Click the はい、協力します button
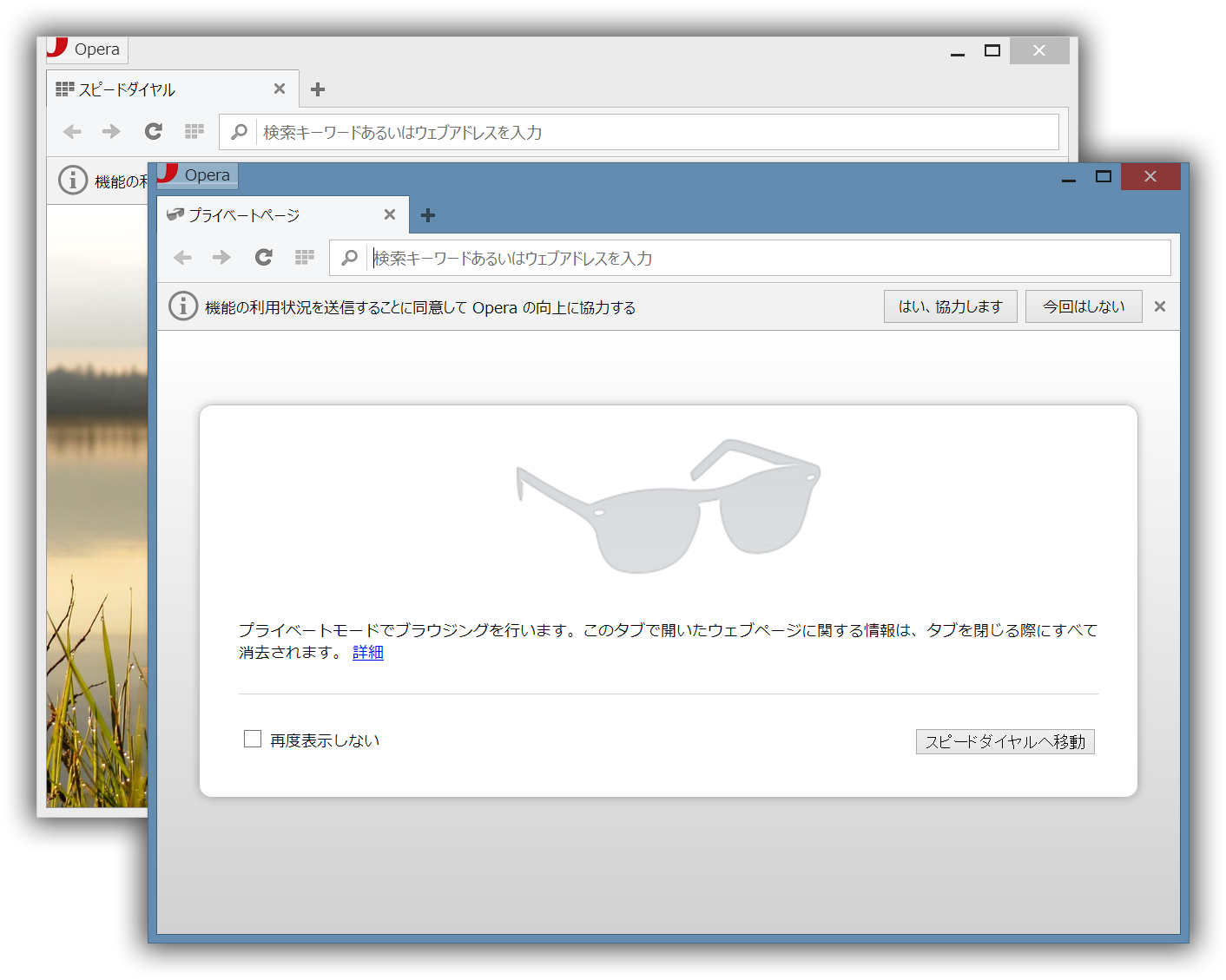1226x980 pixels. pyautogui.click(x=950, y=306)
